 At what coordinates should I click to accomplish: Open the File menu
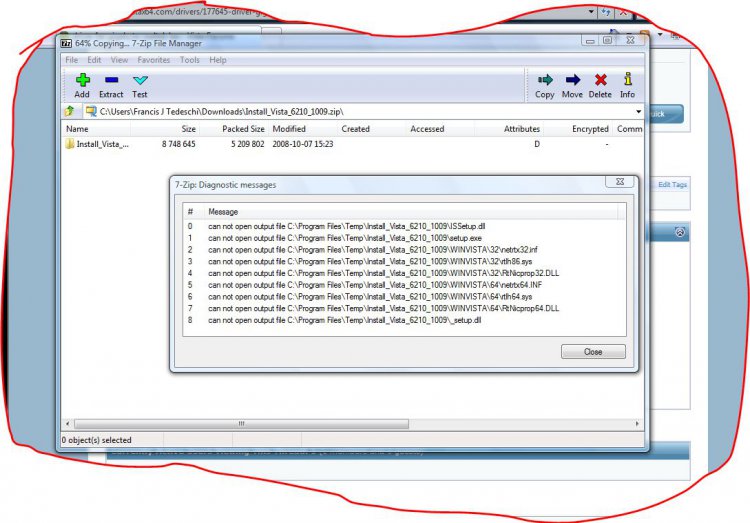pyautogui.click(x=72, y=60)
